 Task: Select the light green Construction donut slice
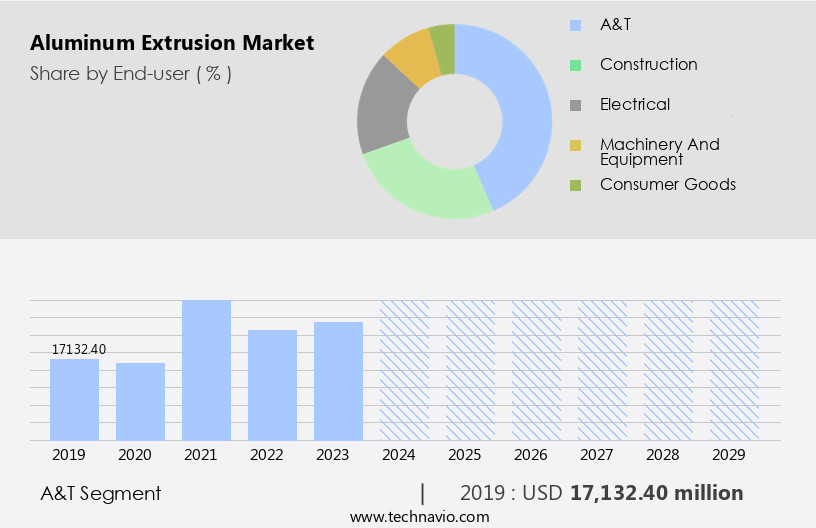425,183
